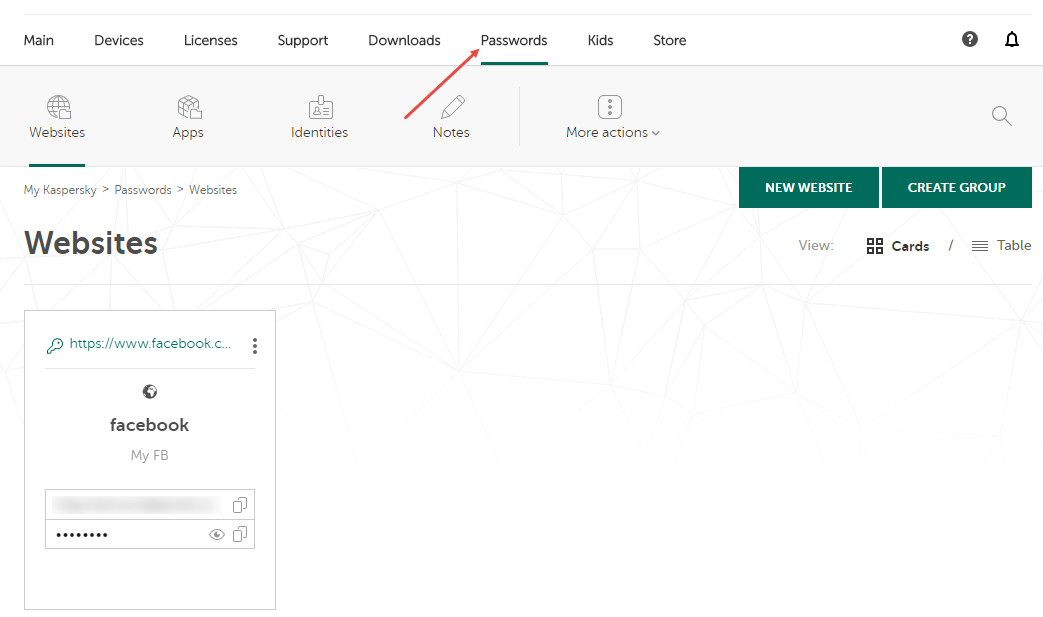Switch to Table view
1043x617 pixels.
pyautogui.click(x=1002, y=246)
